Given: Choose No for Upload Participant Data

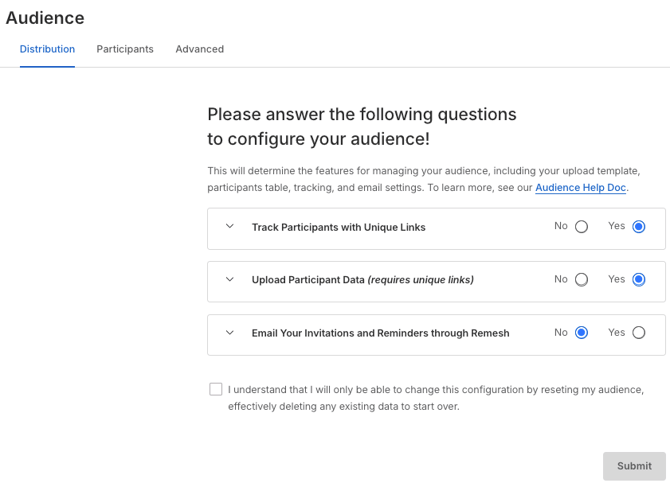Looking at the screenshot, I should [581, 280].
